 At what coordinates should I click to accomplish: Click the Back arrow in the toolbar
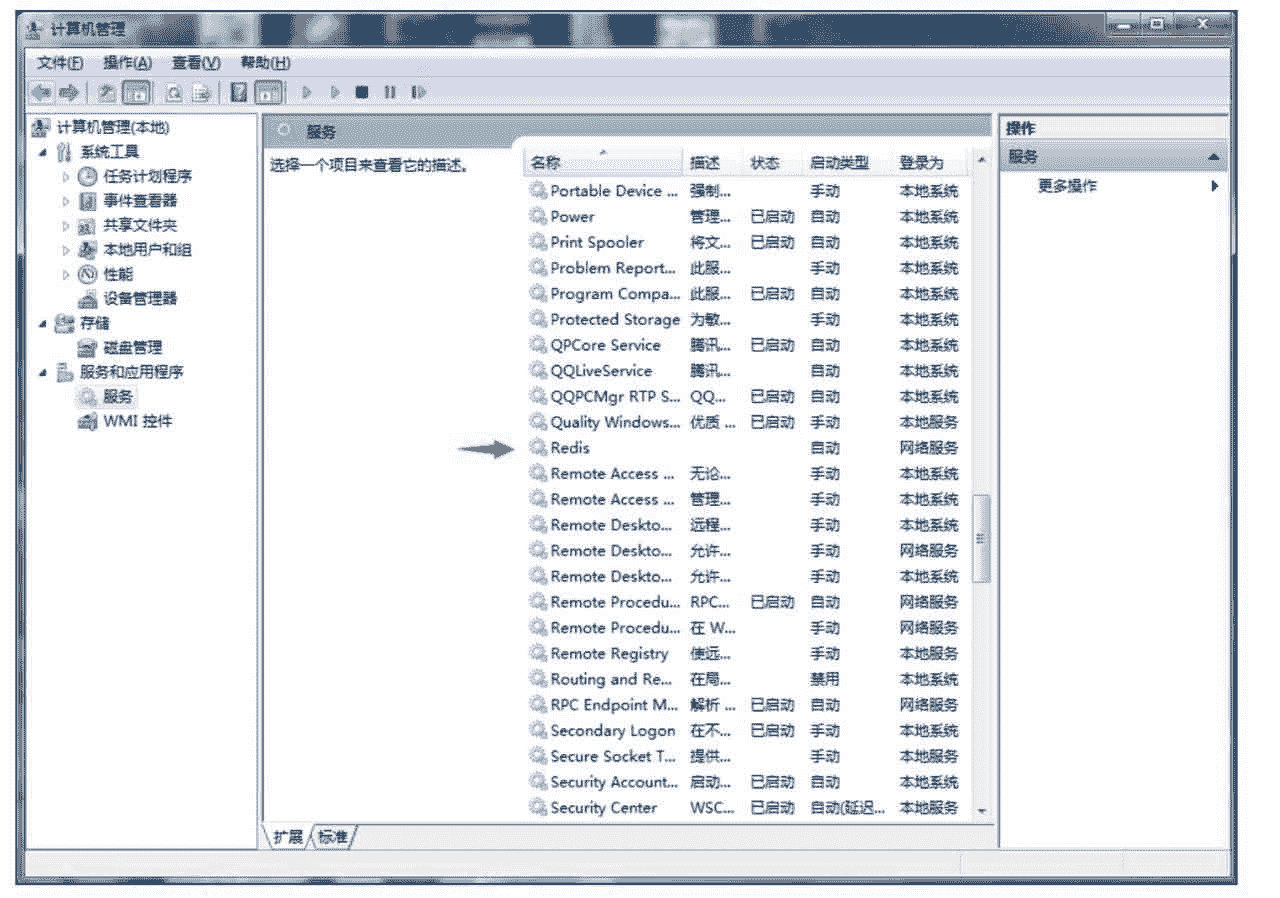pyautogui.click(x=41, y=93)
